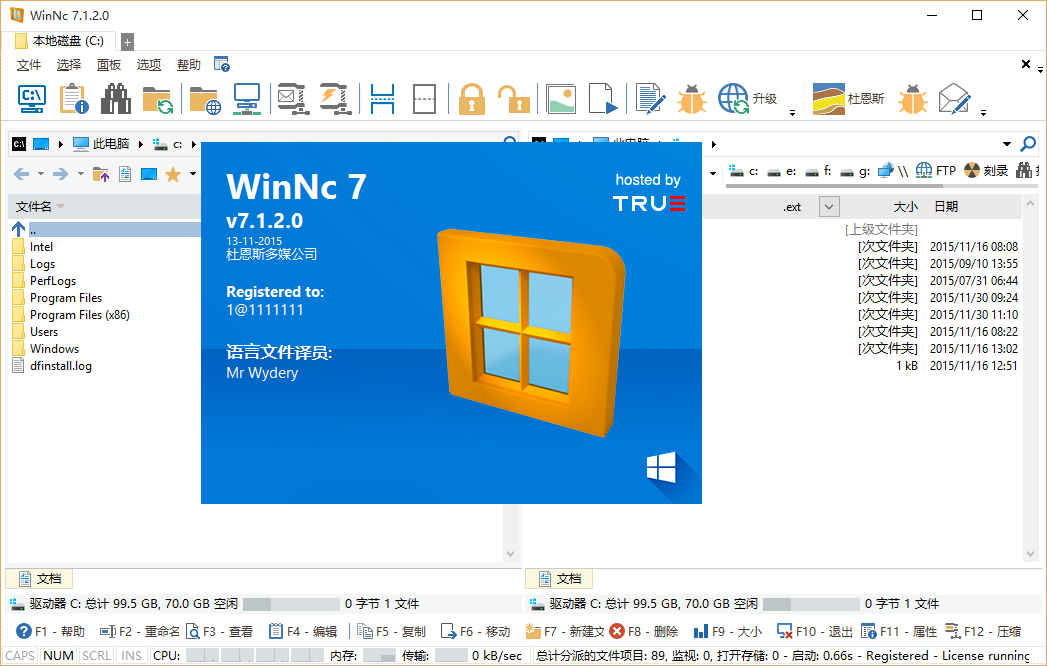Viewport: 1047px width, 666px height.
Task: Open the network computer connection icon
Action: click(247, 99)
